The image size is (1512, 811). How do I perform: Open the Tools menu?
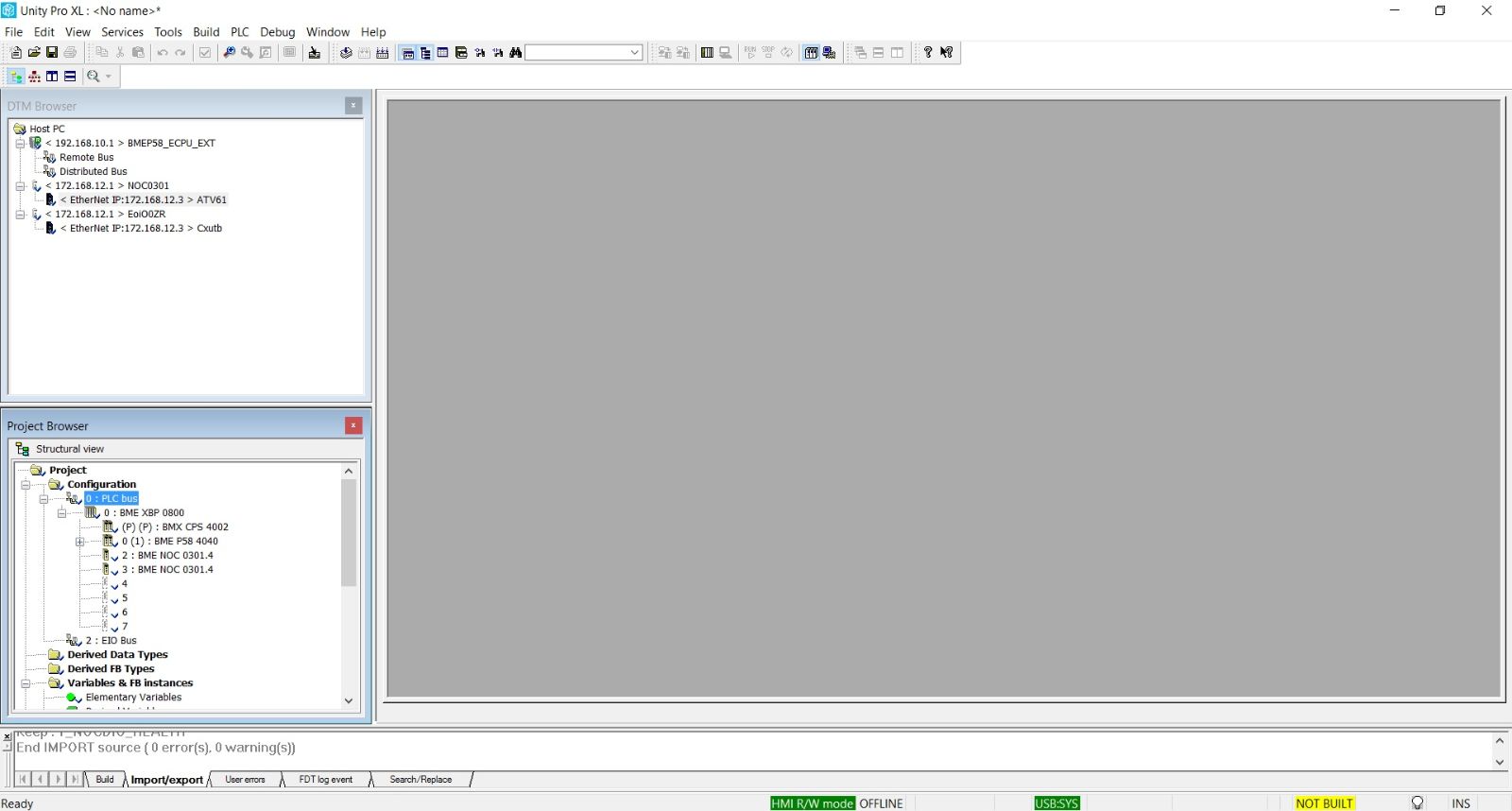coord(168,32)
